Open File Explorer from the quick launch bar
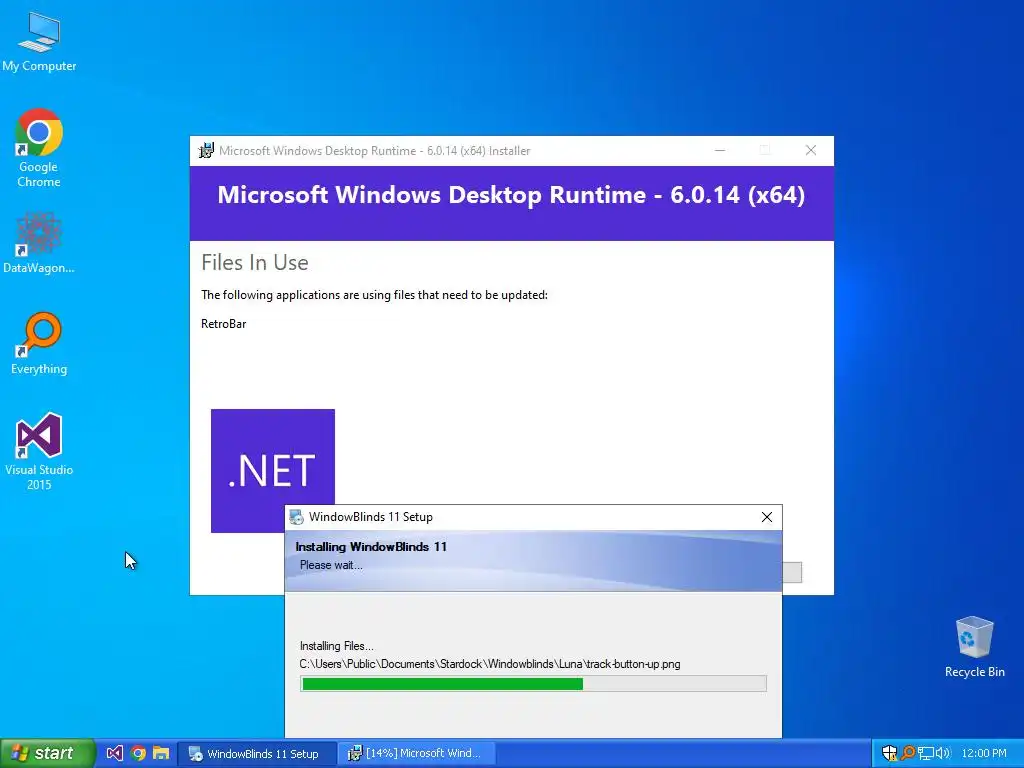 [161, 753]
